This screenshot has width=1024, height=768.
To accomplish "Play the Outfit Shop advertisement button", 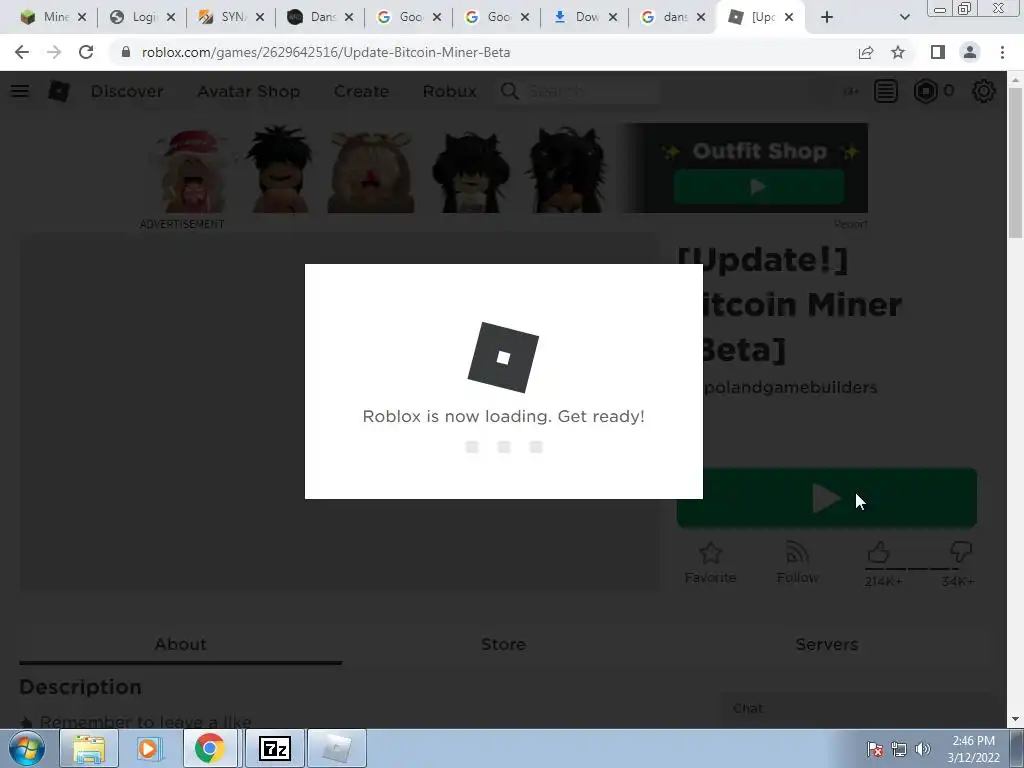I will pyautogui.click(x=759, y=187).
